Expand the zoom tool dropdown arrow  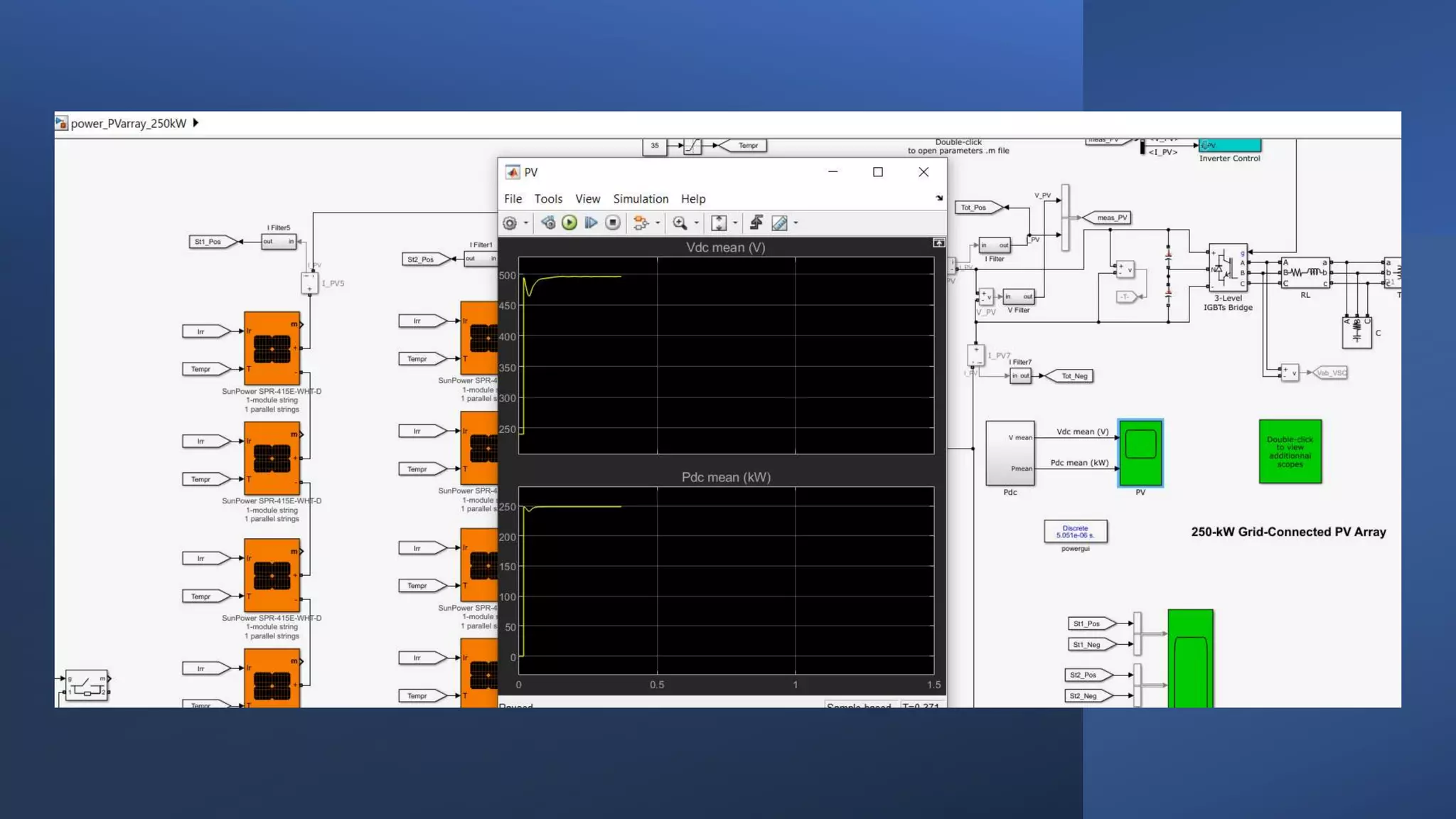pyautogui.click(x=697, y=223)
